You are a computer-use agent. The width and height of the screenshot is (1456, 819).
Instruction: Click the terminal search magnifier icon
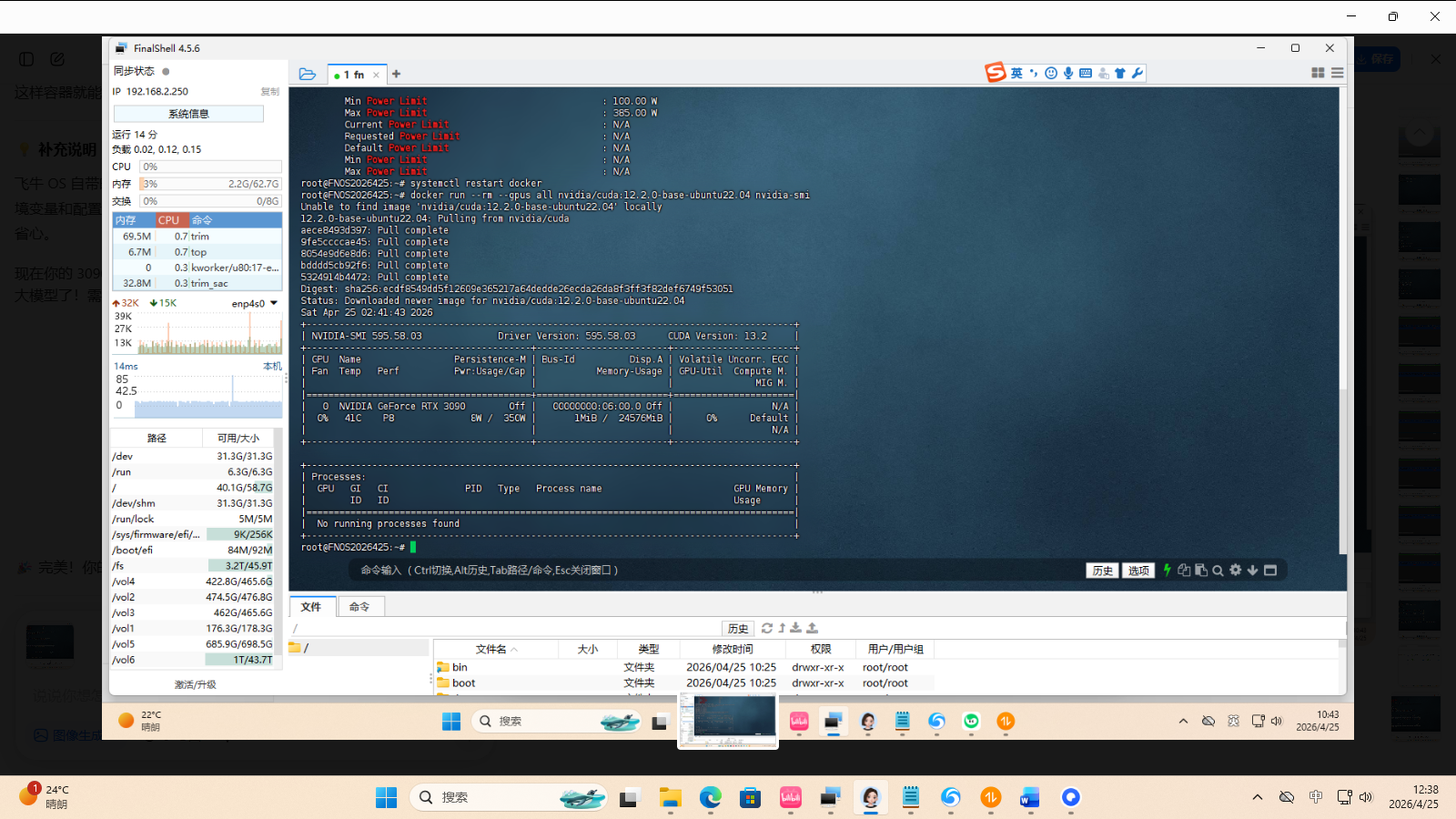(1218, 571)
